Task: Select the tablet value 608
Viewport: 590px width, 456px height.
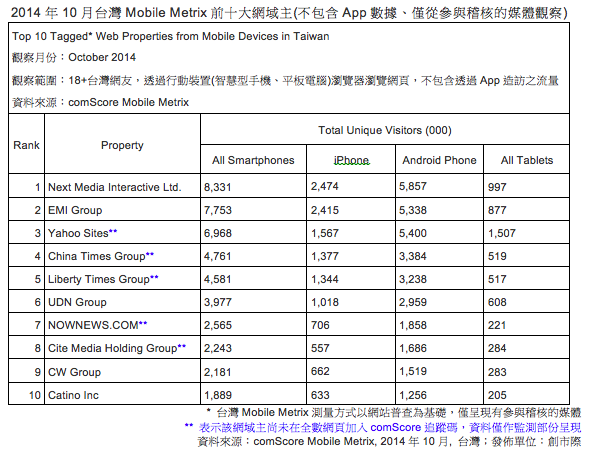Action: coord(497,302)
